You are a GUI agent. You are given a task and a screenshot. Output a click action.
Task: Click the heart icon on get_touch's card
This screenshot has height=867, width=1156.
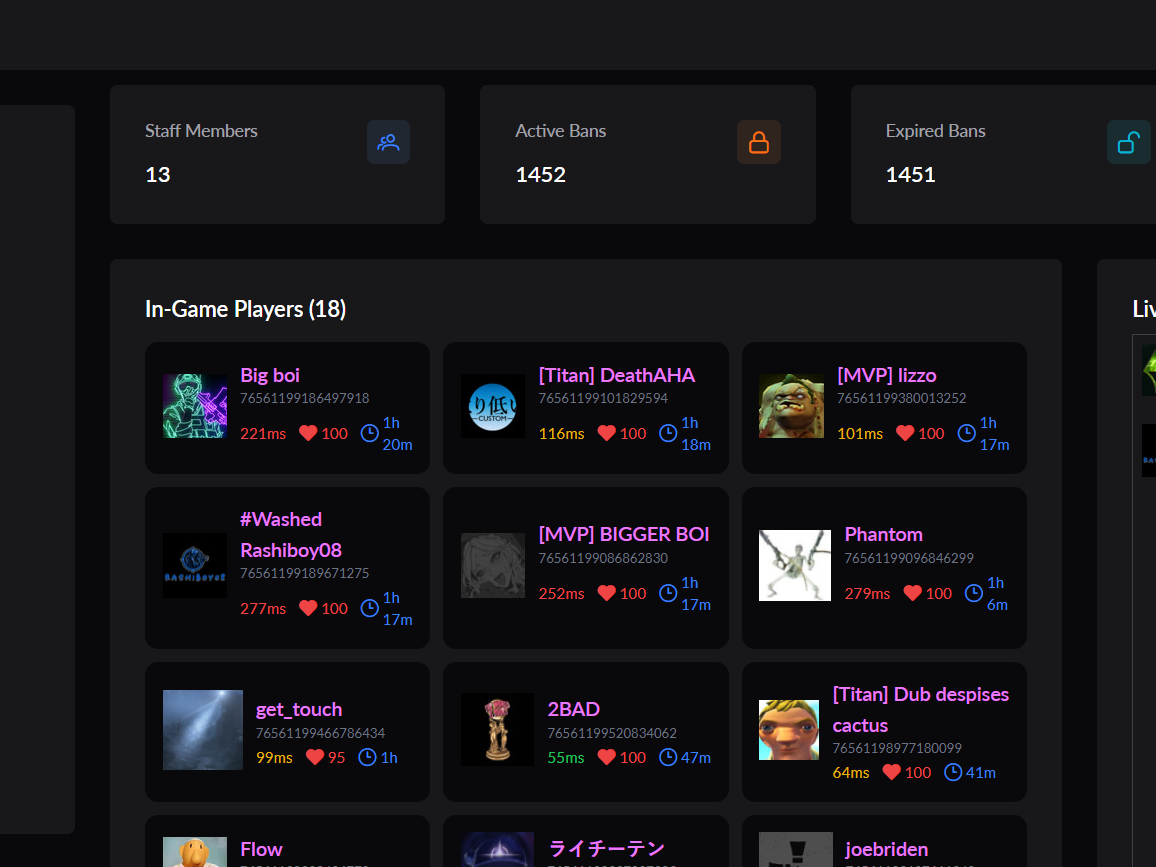point(315,757)
